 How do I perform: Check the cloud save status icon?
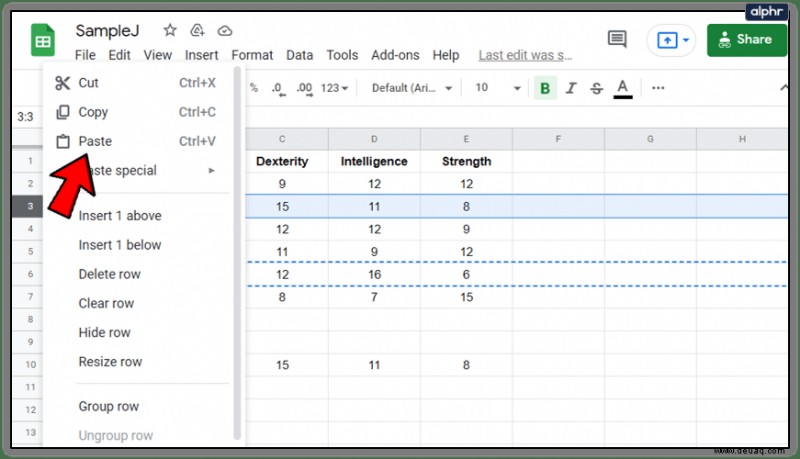(225, 31)
